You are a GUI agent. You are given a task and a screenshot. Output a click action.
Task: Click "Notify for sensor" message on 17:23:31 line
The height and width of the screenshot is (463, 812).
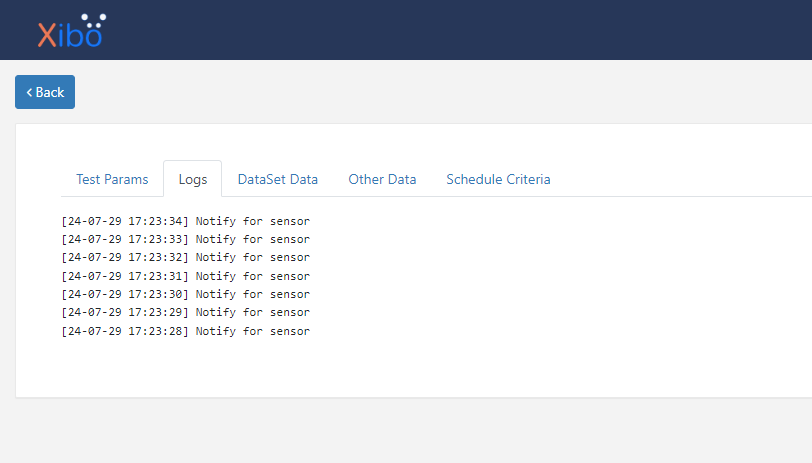click(x=252, y=276)
